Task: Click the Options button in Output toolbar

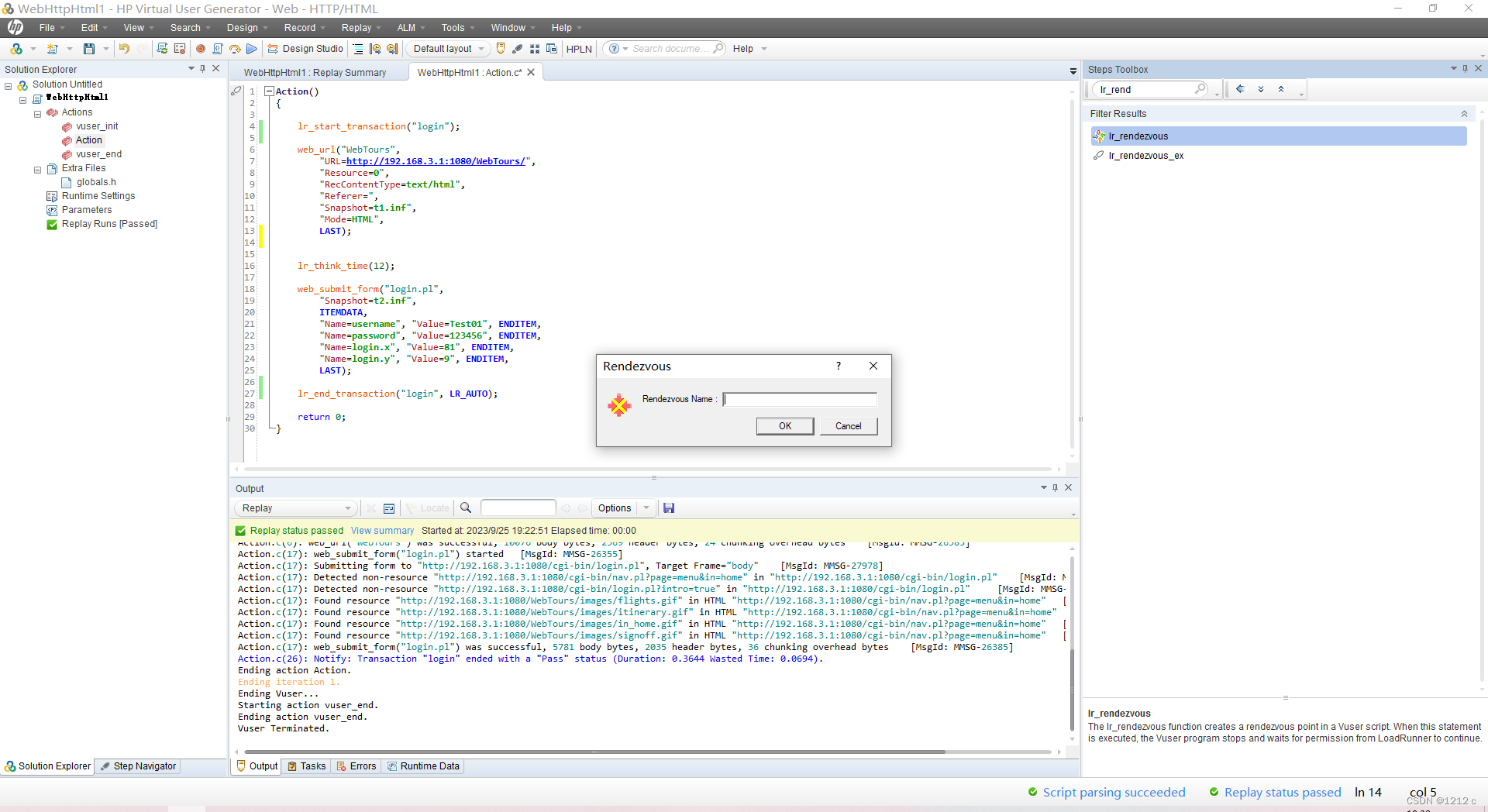Action: pyautogui.click(x=615, y=508)
